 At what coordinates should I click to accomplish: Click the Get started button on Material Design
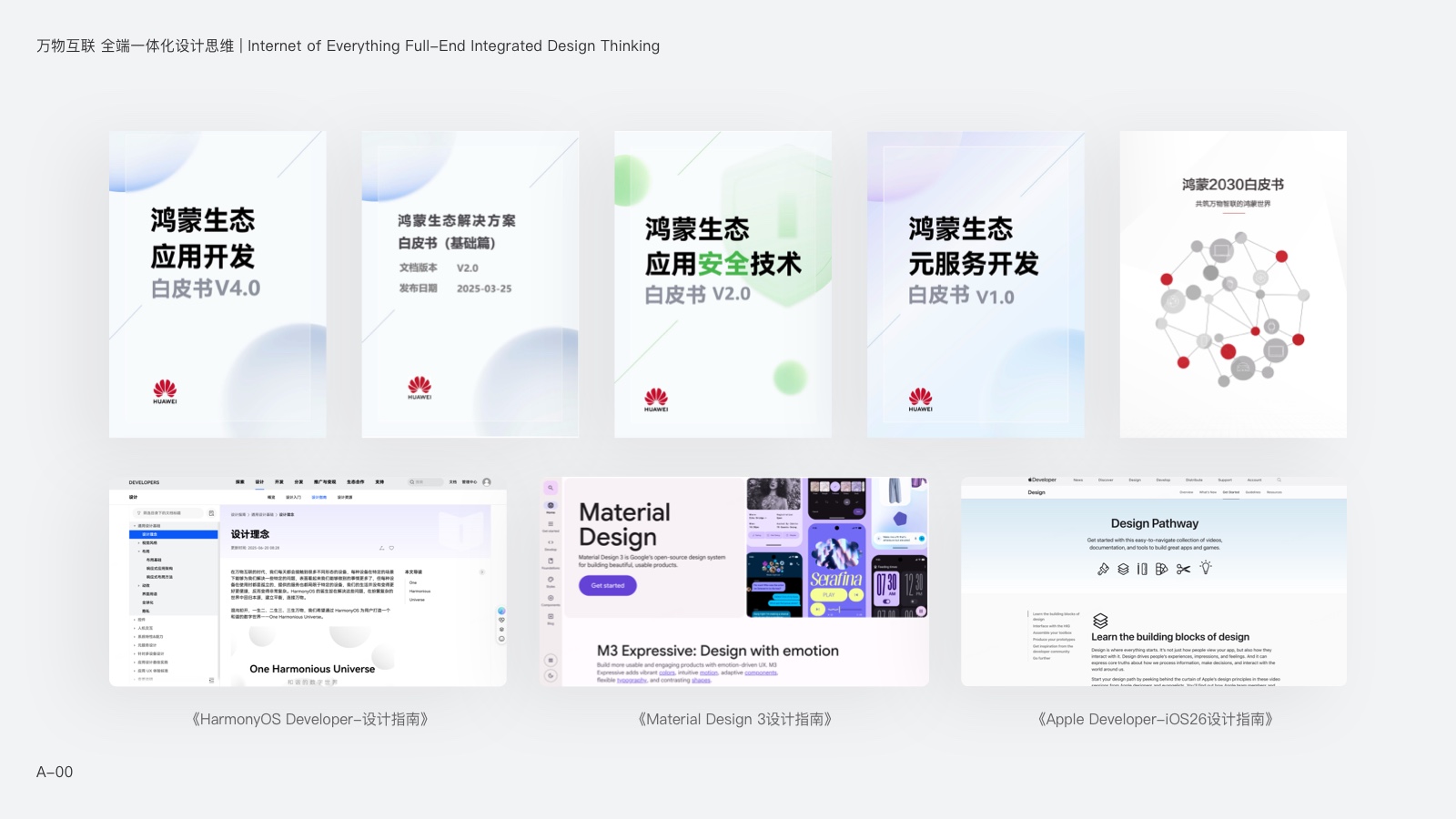pos(607,586)
